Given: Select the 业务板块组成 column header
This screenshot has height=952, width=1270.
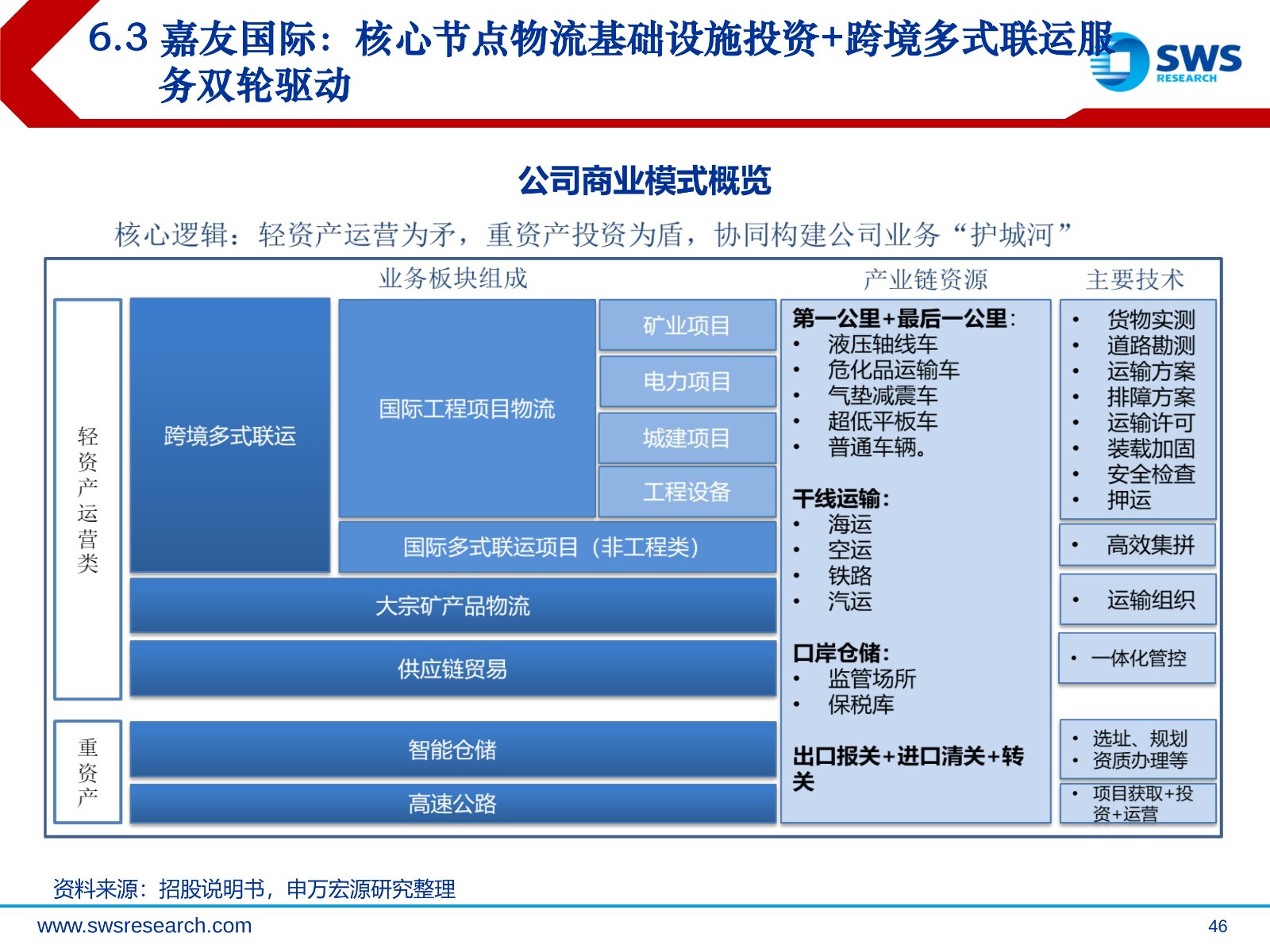Looking at the screenshot, I should [x=453, y=278].
